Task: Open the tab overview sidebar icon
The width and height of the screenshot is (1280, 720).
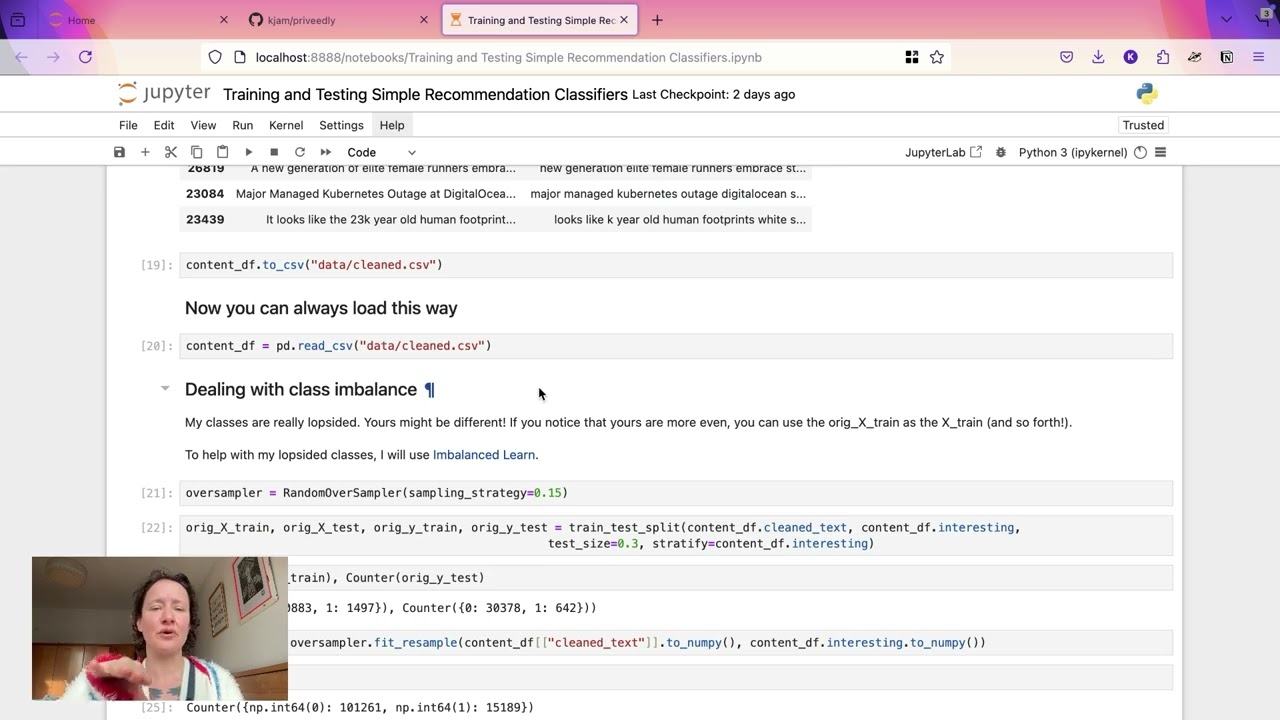Action: pos(17,20)
